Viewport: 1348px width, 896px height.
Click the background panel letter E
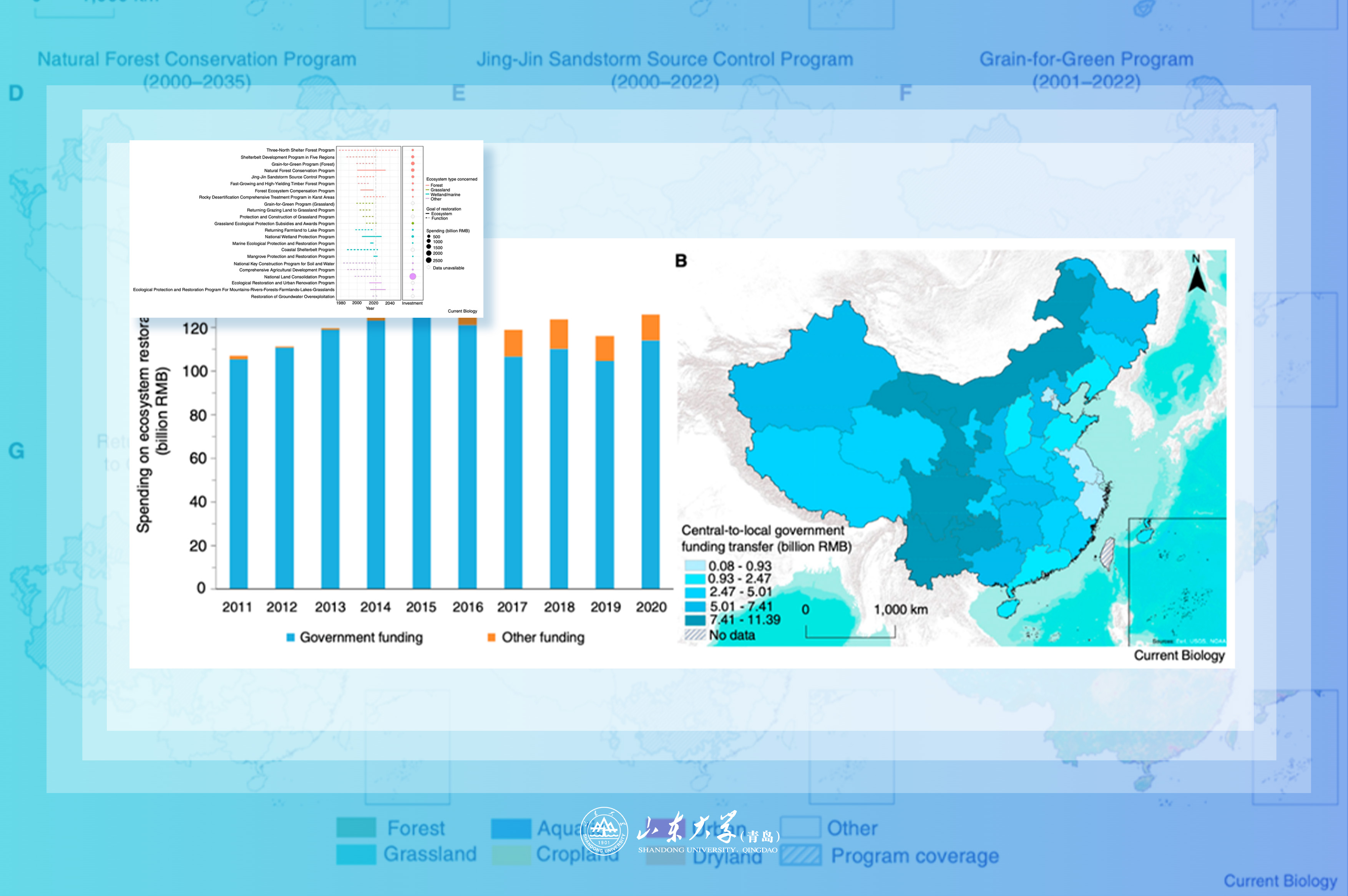tap(458, 93)
